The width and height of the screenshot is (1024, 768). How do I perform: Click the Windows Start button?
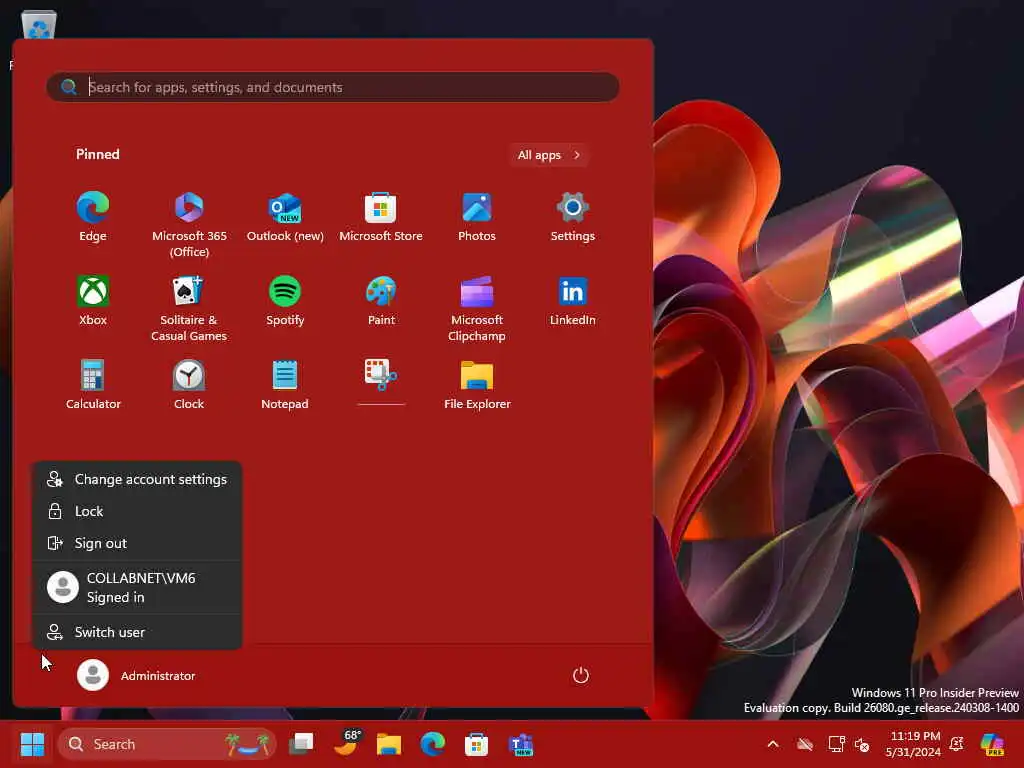pos(32,744)
